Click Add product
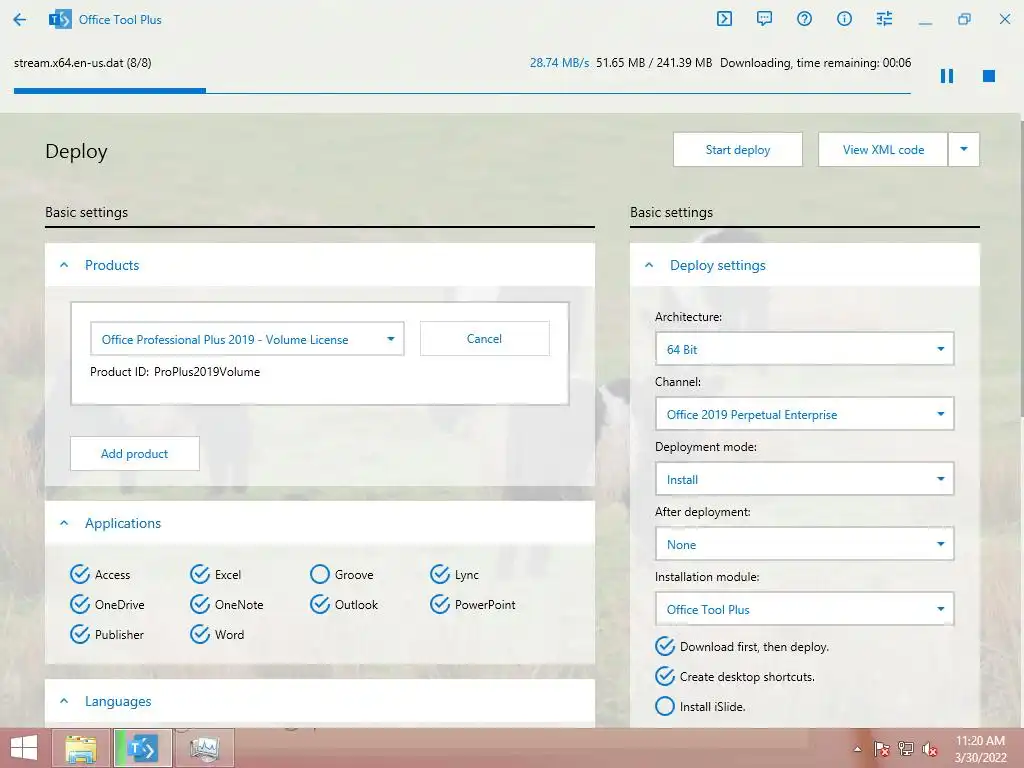1024x768 pixels. pos(135,453)
